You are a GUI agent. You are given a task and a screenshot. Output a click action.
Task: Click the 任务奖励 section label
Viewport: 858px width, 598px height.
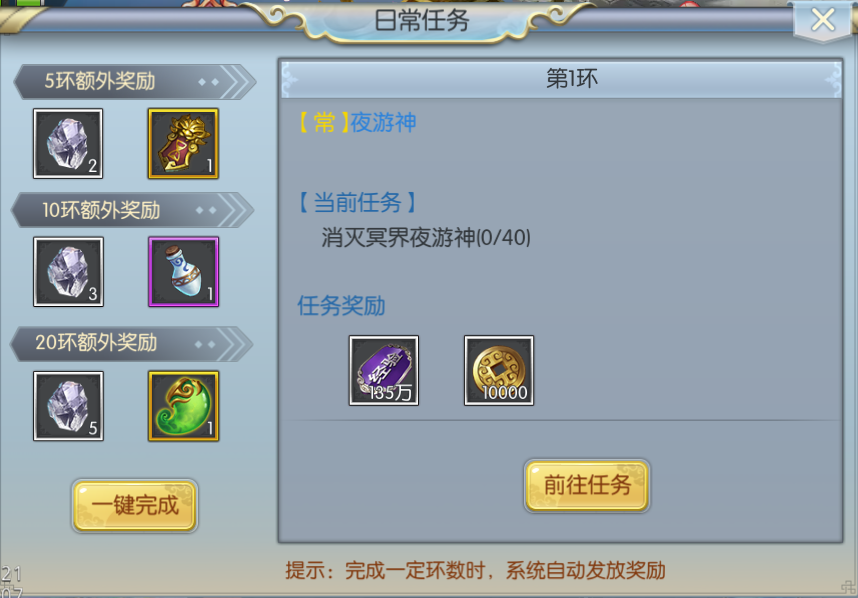[x=341, y=306]
